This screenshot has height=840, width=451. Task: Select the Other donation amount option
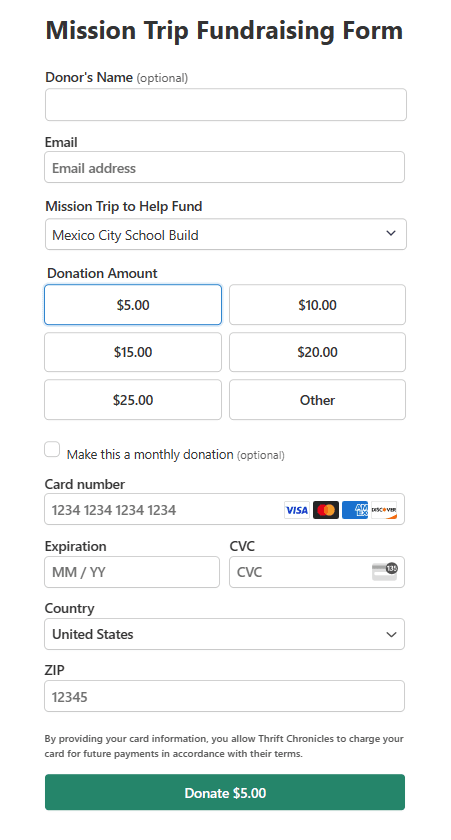[x=317, y=400]
